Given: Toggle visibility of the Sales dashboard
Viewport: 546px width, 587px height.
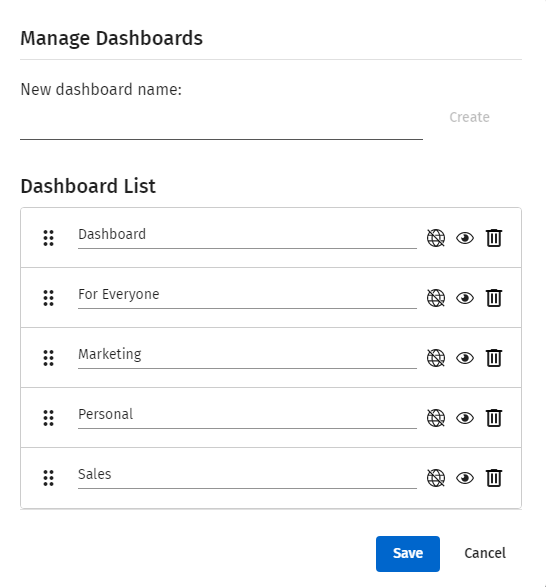Looking at the screenshot, I should point(465,478).
